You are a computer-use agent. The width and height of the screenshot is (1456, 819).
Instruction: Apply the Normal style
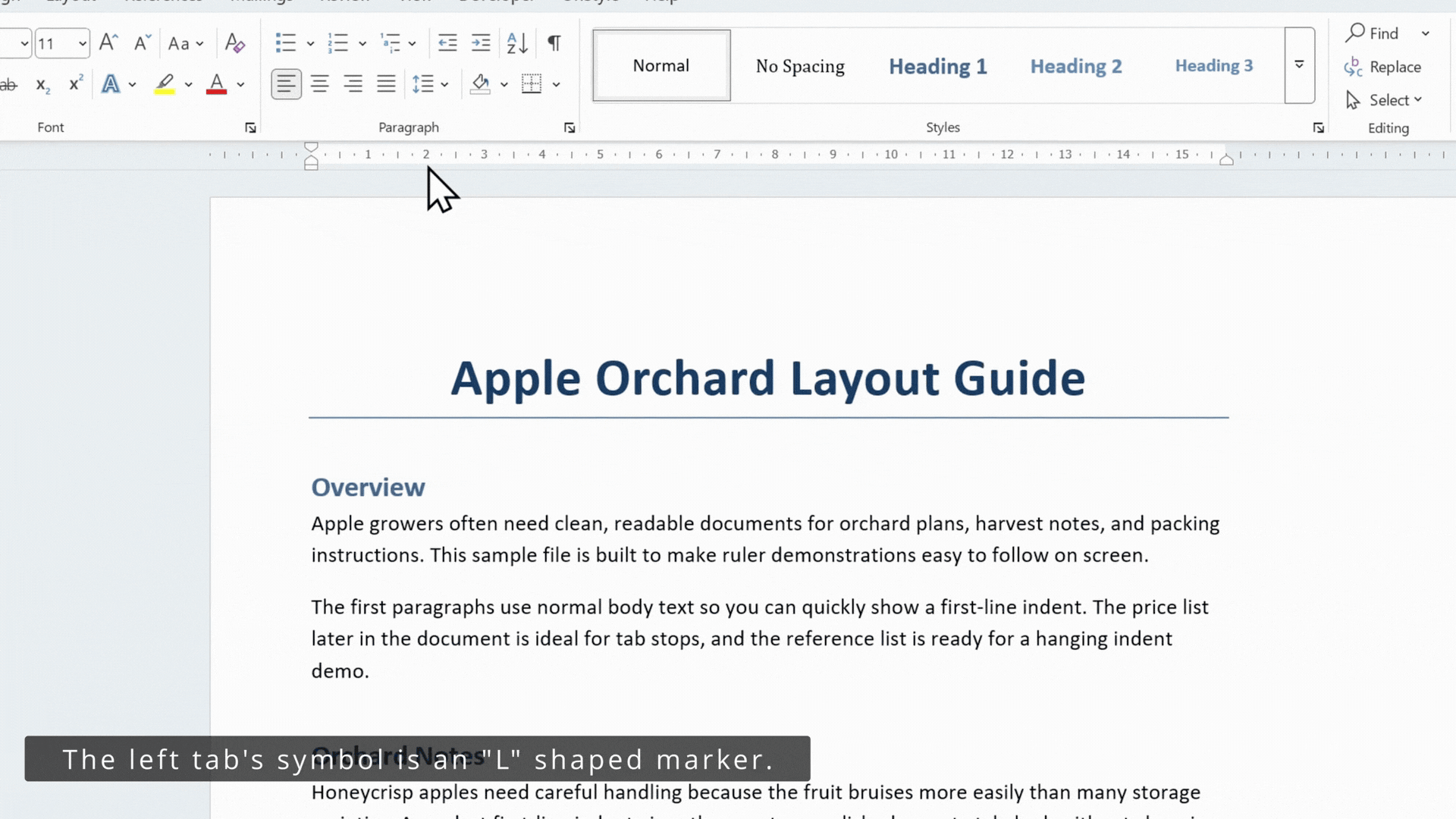pos(661,65)
